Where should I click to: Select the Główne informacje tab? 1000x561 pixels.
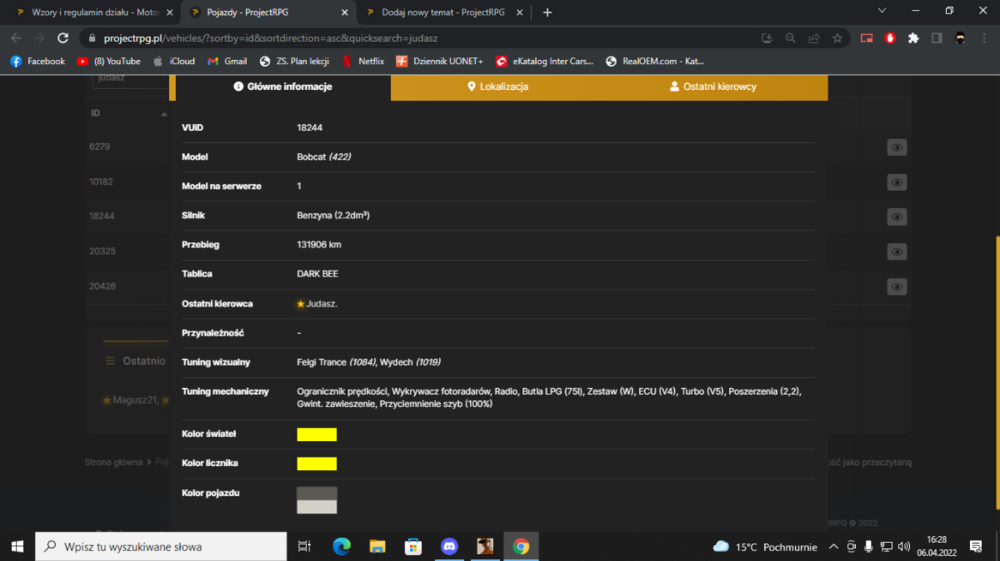[283, 87]
